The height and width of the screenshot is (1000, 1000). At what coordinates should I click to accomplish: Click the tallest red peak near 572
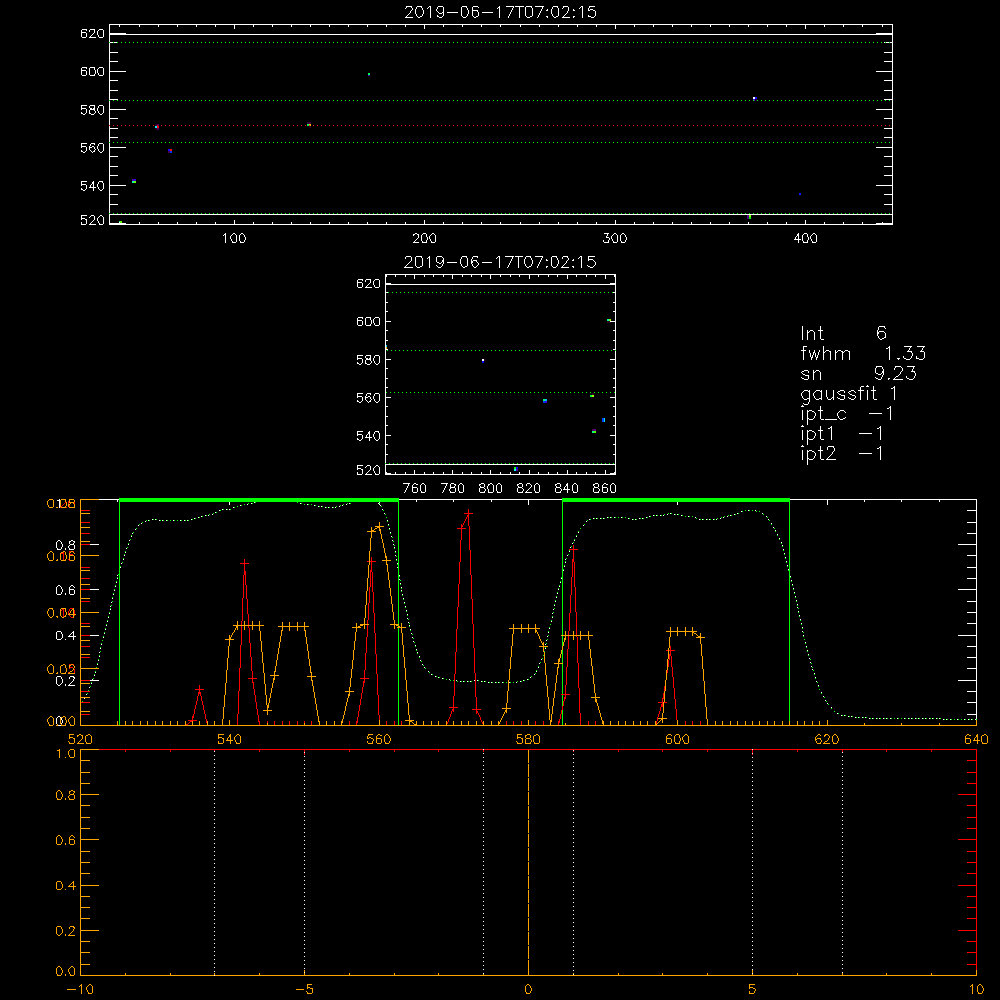point(469,513)
